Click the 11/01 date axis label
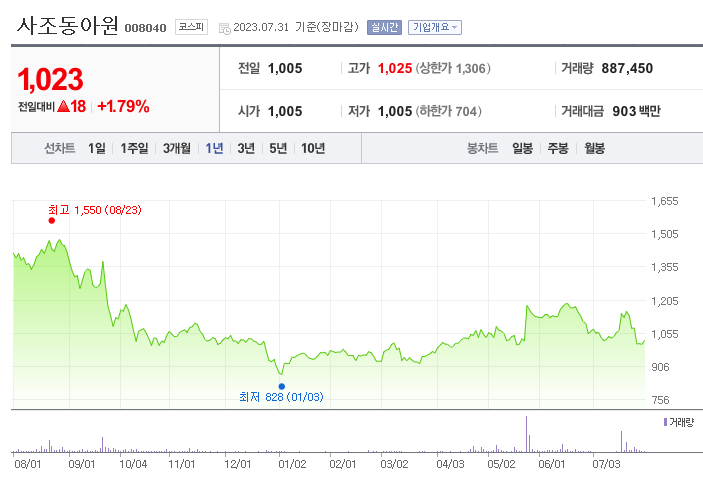Viewport: 703px width, 487px height. (x=182, y=464)
